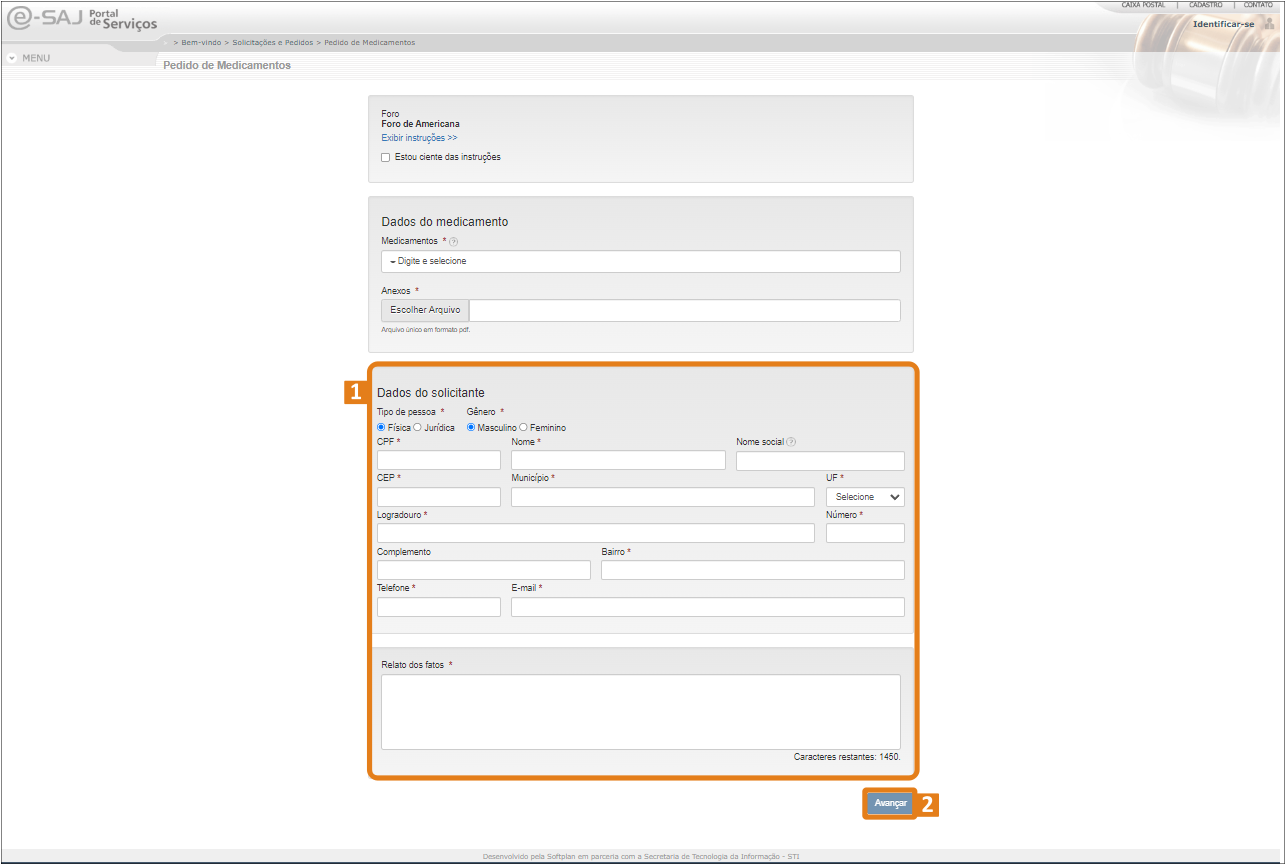The height and width of the screenshot is (865, 1286).
Task: Click the e-SAJ Portal de Serviços logo
Action: pyautogui.click(x=82, y=20)
